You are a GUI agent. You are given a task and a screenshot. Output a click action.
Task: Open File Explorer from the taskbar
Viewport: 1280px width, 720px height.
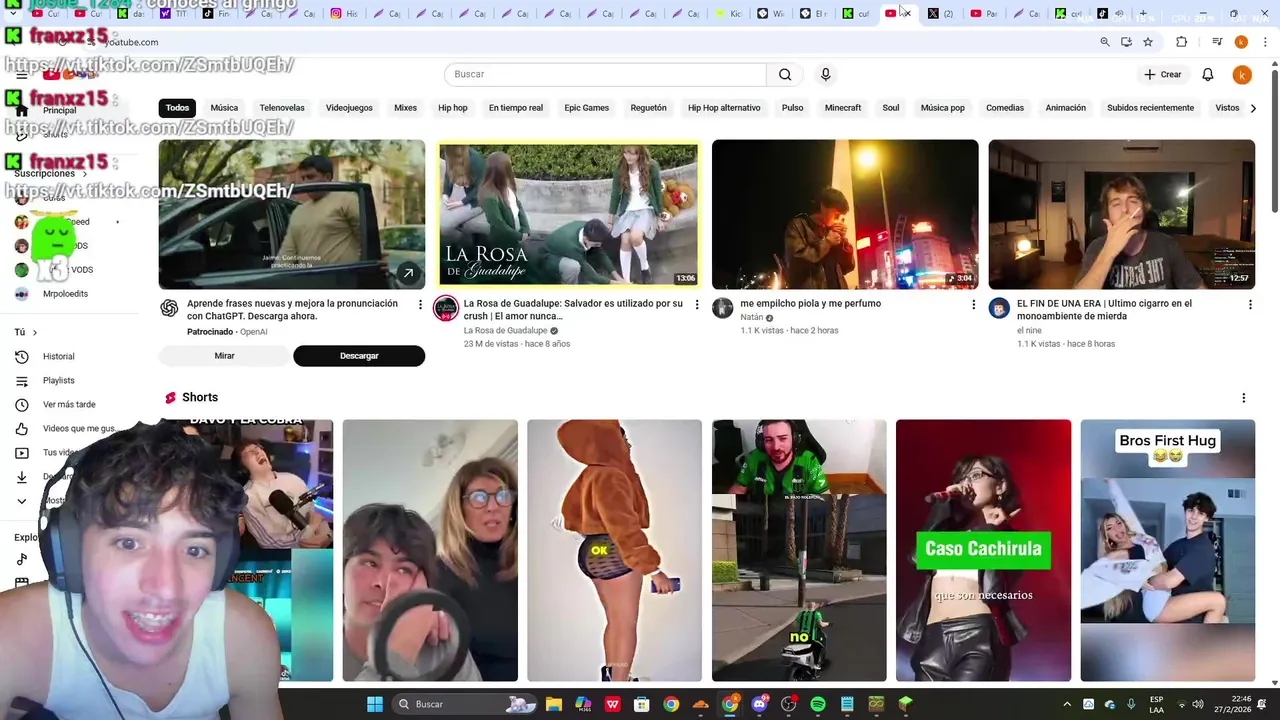554,704
